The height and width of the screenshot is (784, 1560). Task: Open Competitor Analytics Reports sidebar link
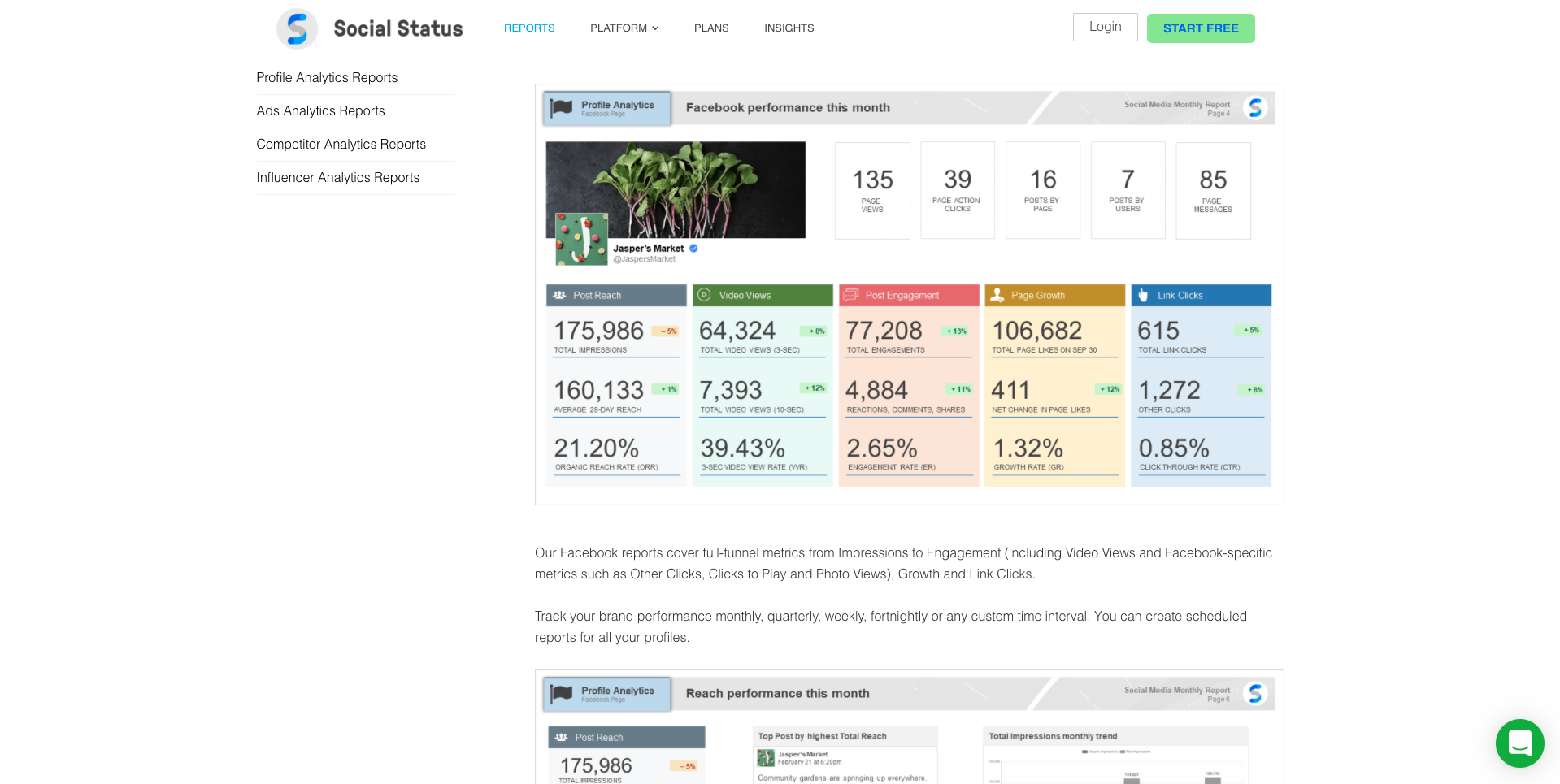point(341,144)
